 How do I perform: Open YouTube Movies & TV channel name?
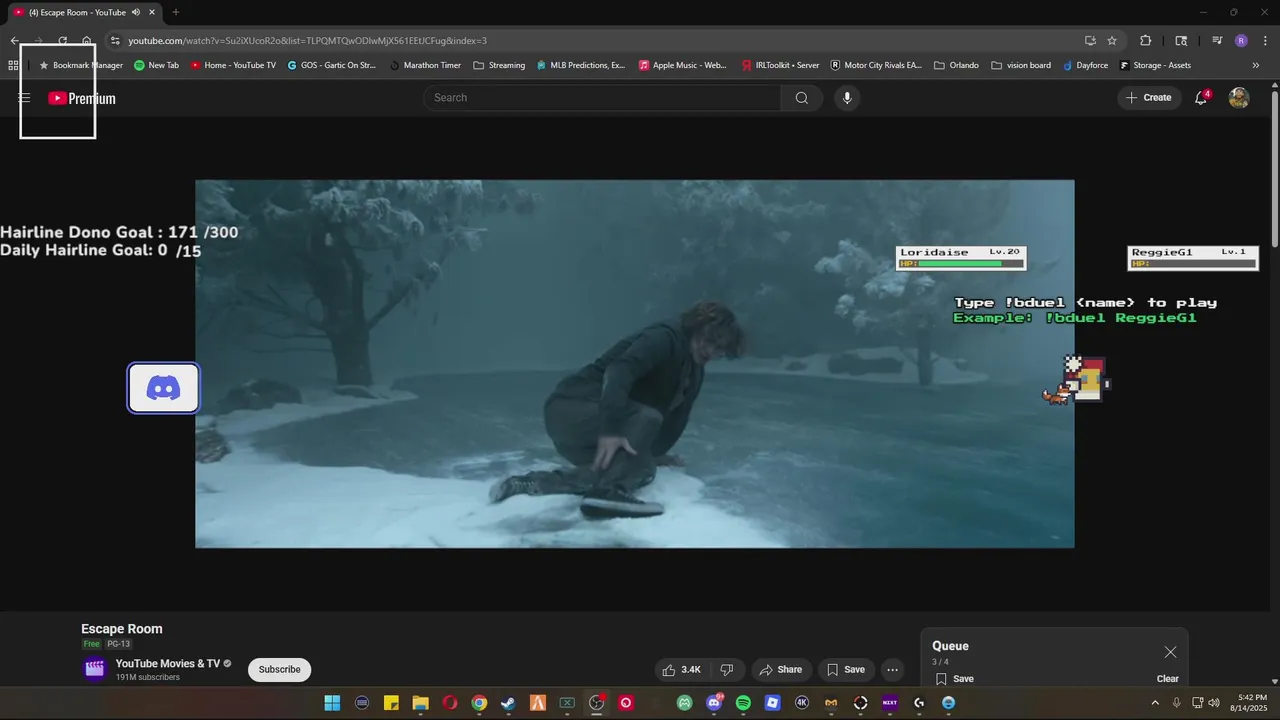click(167, 664)
